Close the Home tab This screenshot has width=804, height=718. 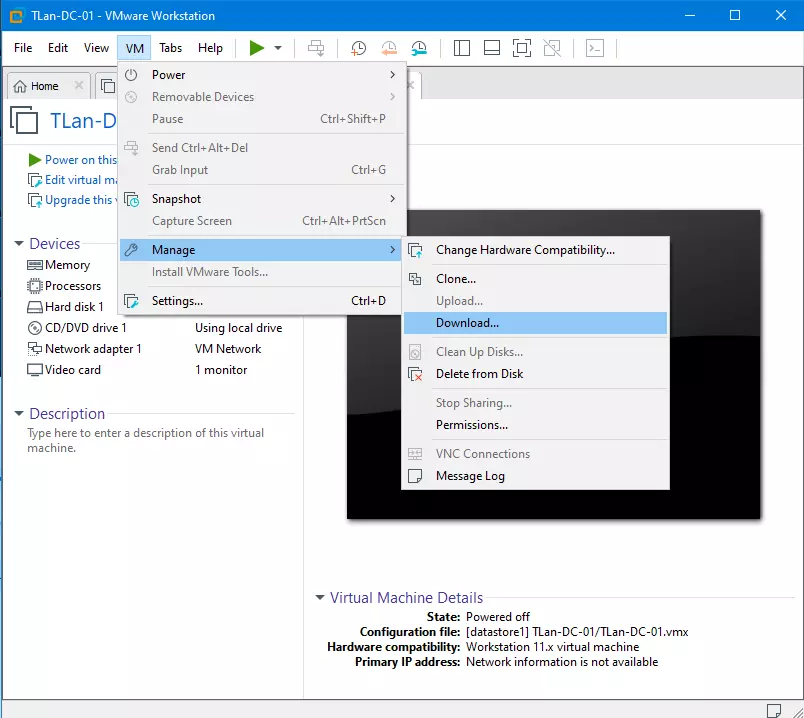pos(78,85)
